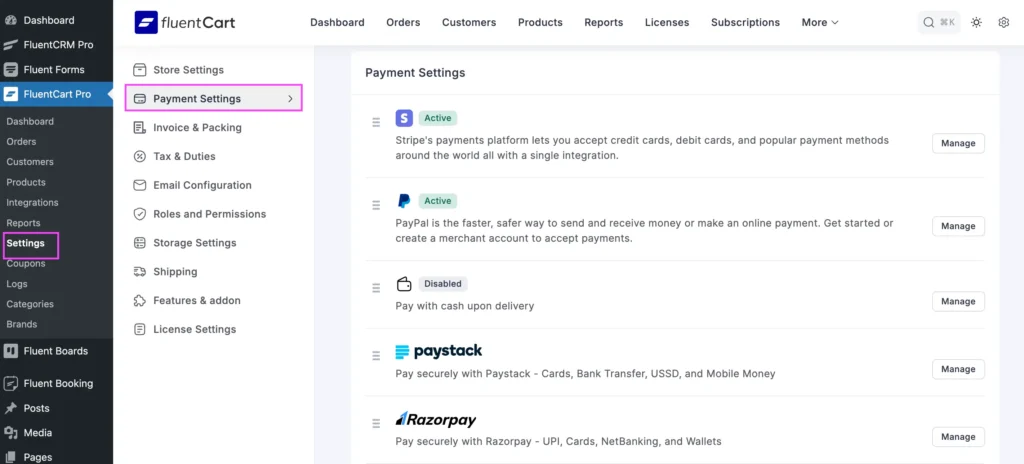Image resolution: width=1024 pixels, height=464 pixels.
Task: Click the Paystack logo
Action: 439,351
